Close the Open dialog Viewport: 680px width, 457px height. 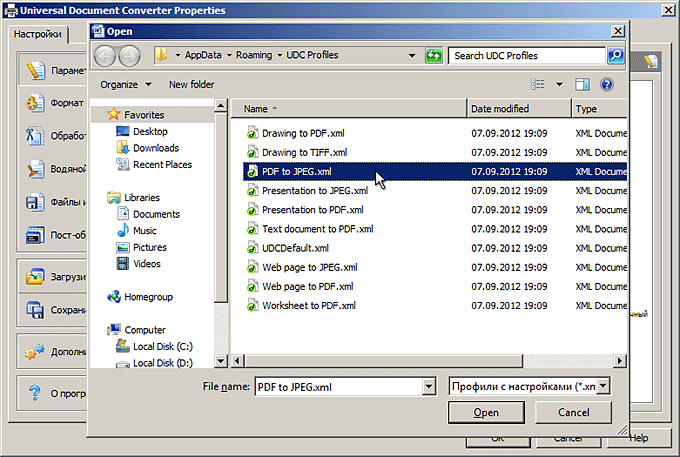click(x=618, y=31)
